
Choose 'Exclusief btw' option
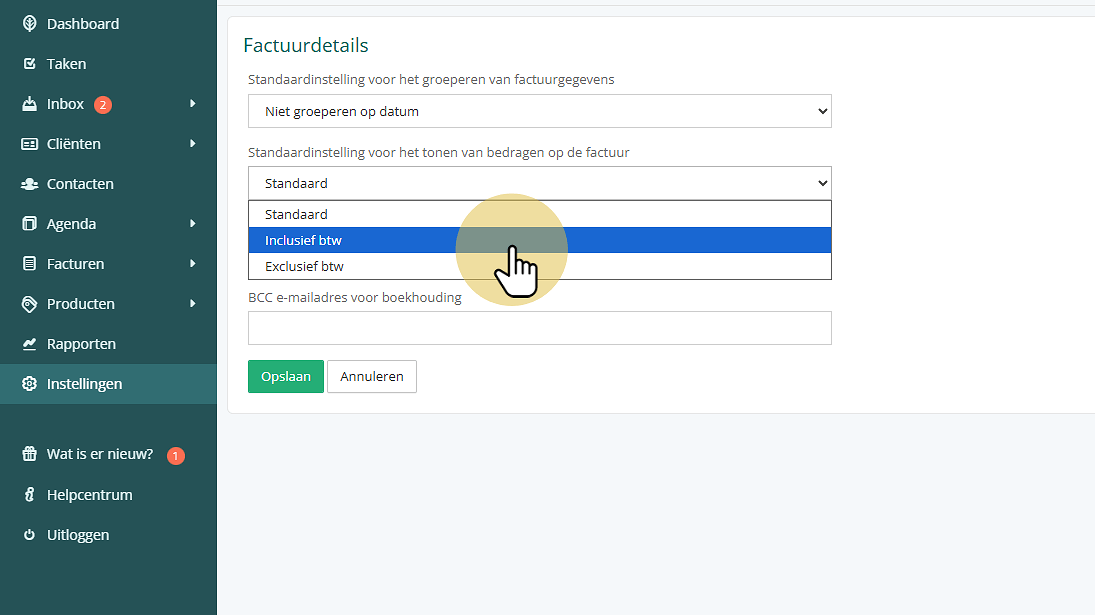click(540, 266)
